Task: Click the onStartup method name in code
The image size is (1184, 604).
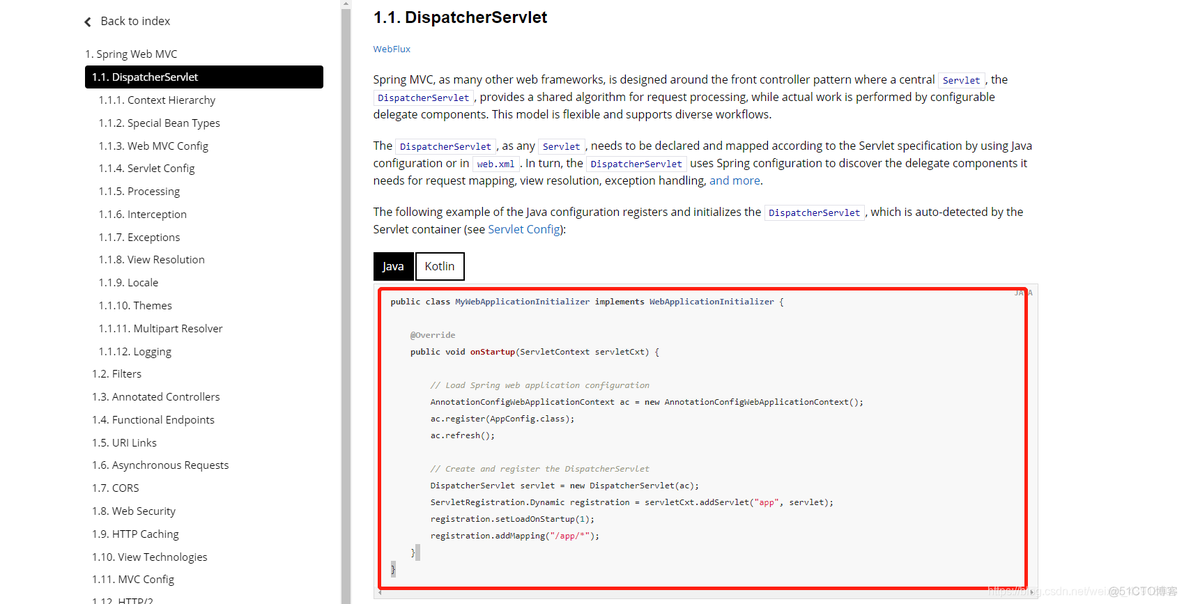Action: pos(492,352)
